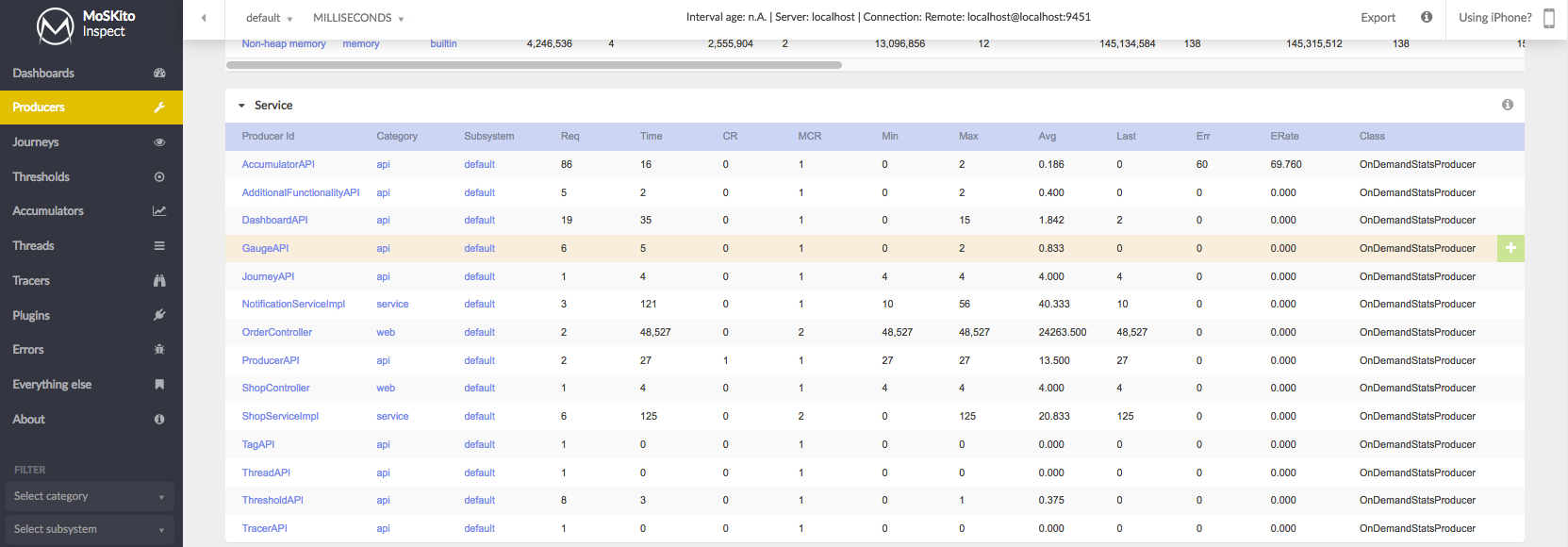Click the info icon in Service panel header
Viewport: 1568px width, 547px height.
pyautogui.click(x=1508, y=105)
